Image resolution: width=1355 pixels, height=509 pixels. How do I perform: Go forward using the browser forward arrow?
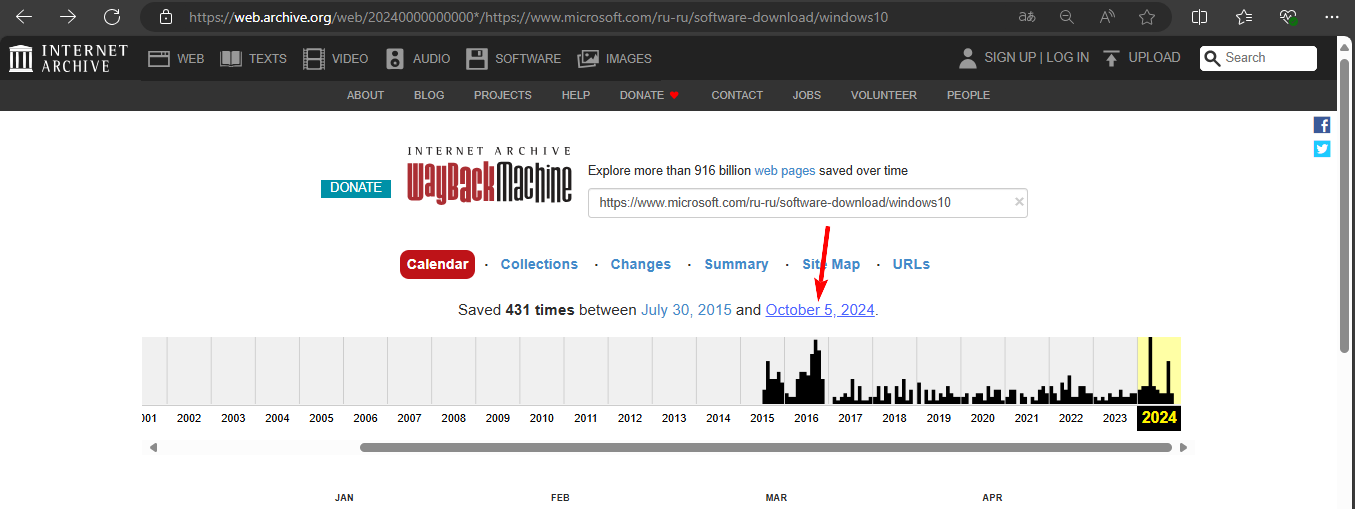point(68,17)
